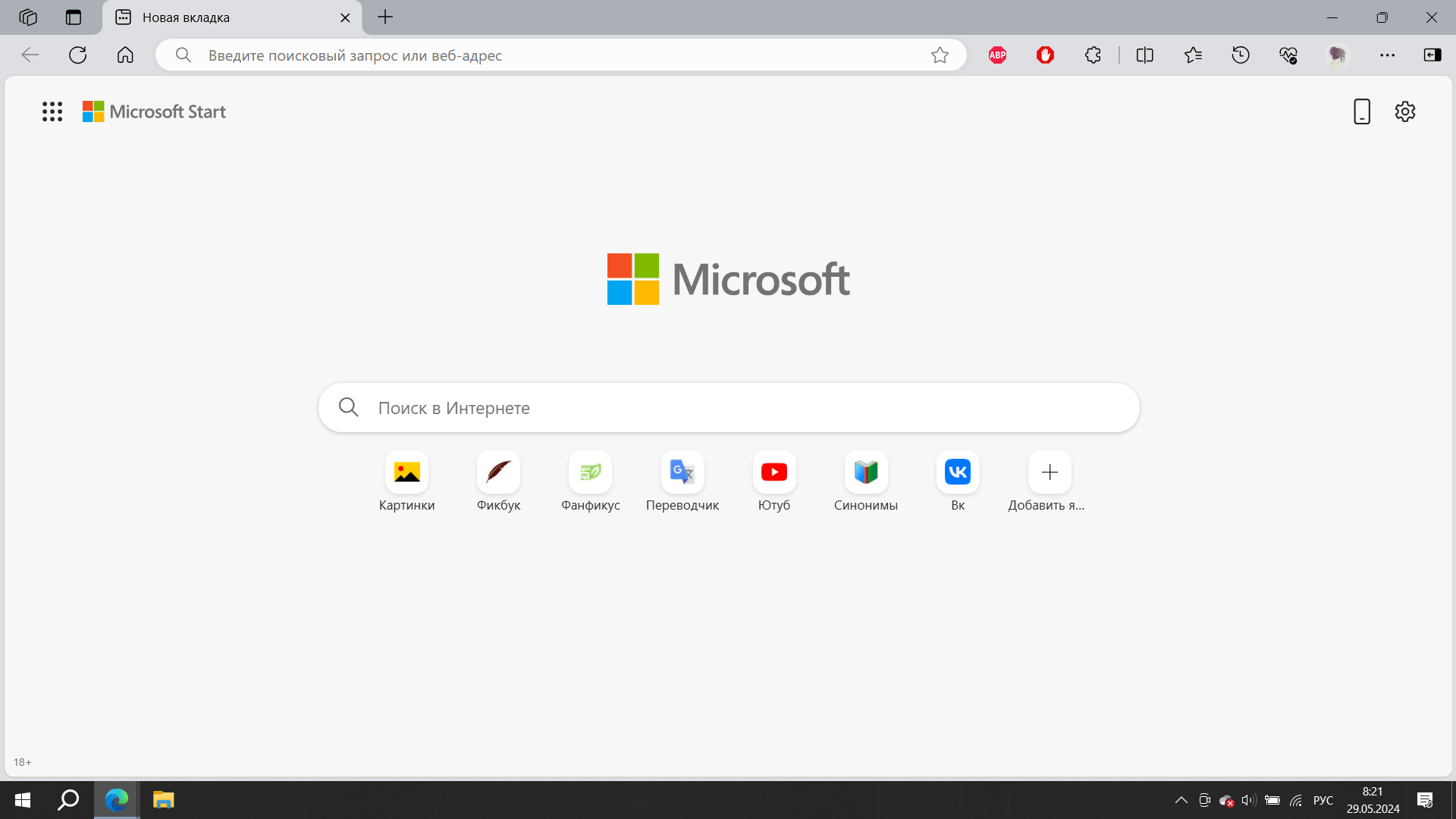Open browsing History icon

tap(1241, 55)
